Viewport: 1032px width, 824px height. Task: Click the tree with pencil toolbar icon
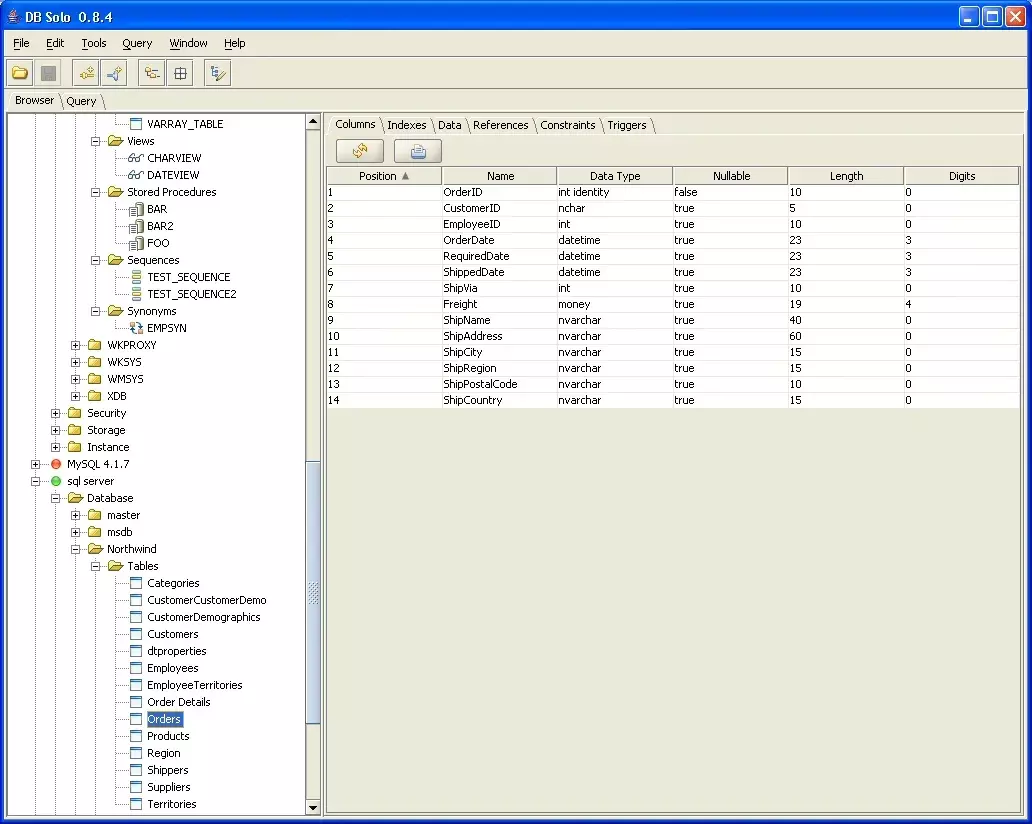217,73
